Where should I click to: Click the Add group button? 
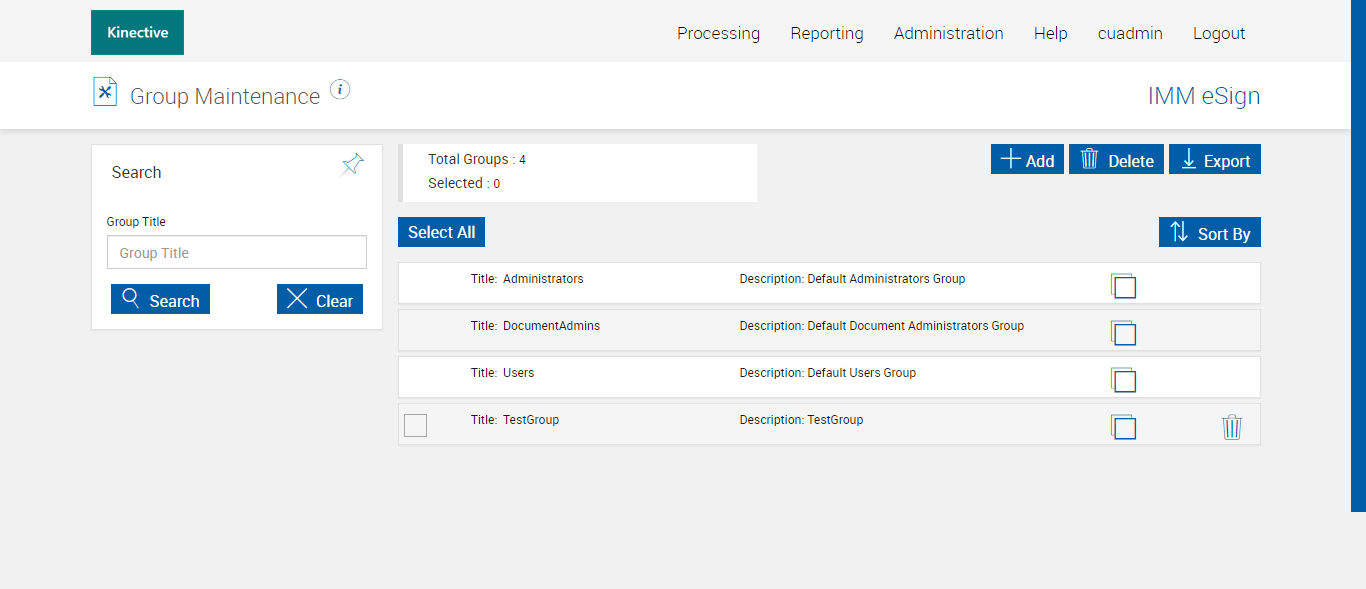(1027, 160)
